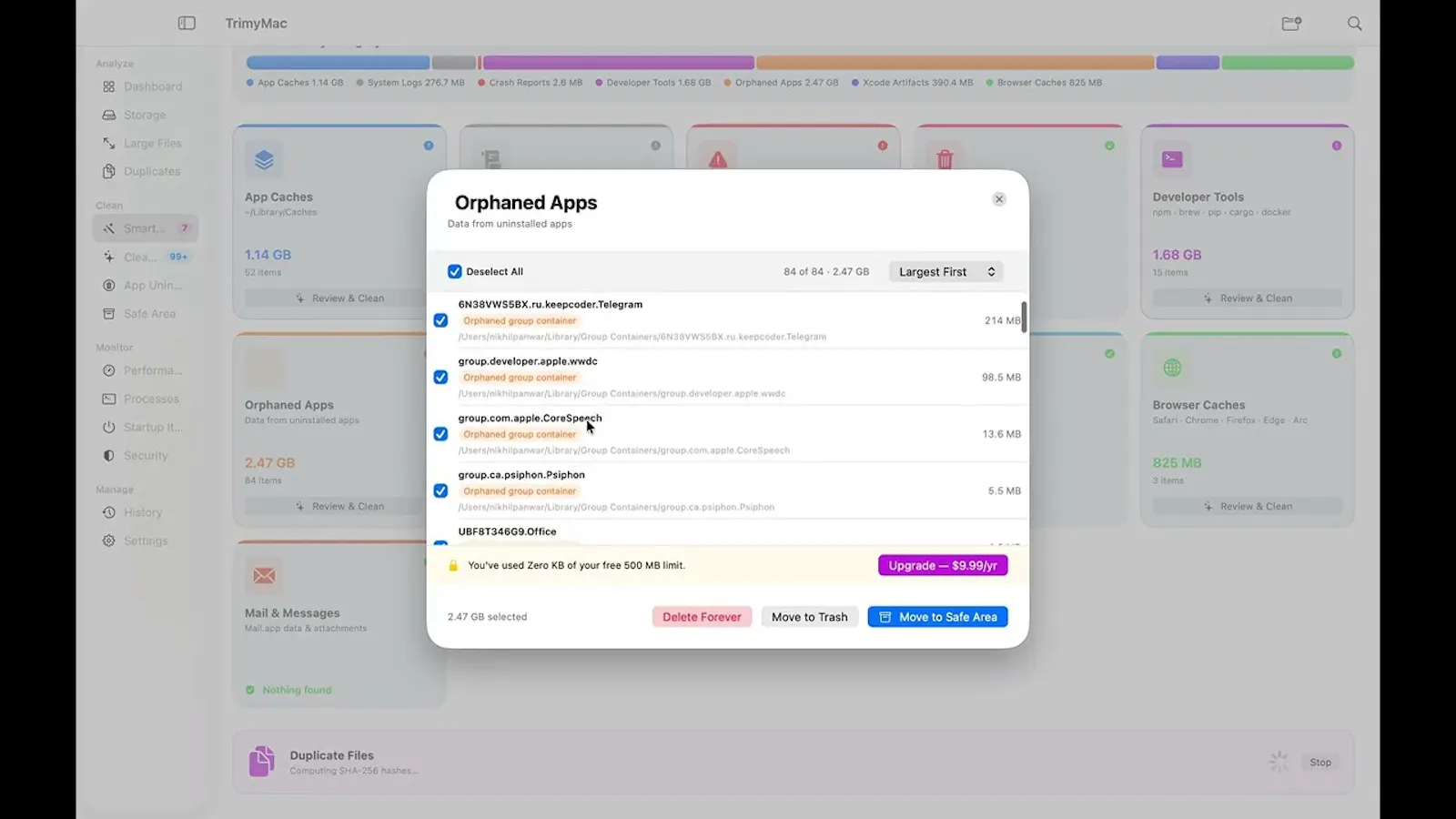Click Move to Trash button
The image size is (1456, 819).
[x=810, y=617]
